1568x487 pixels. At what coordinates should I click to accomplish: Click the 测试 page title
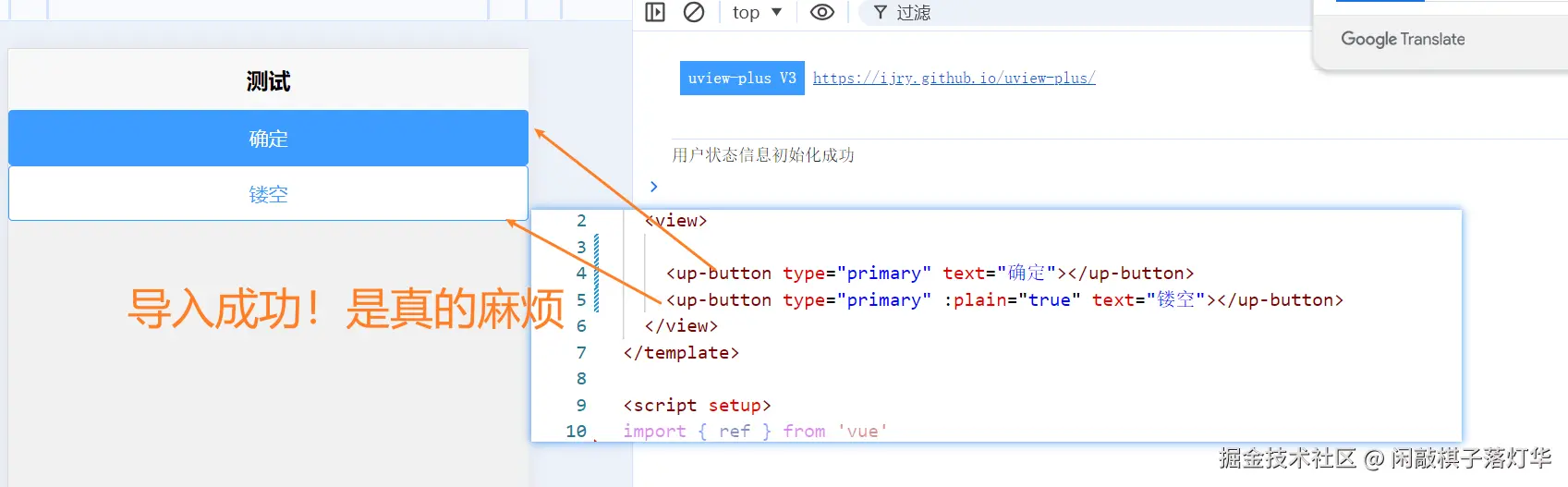click(x=268, y=81)
